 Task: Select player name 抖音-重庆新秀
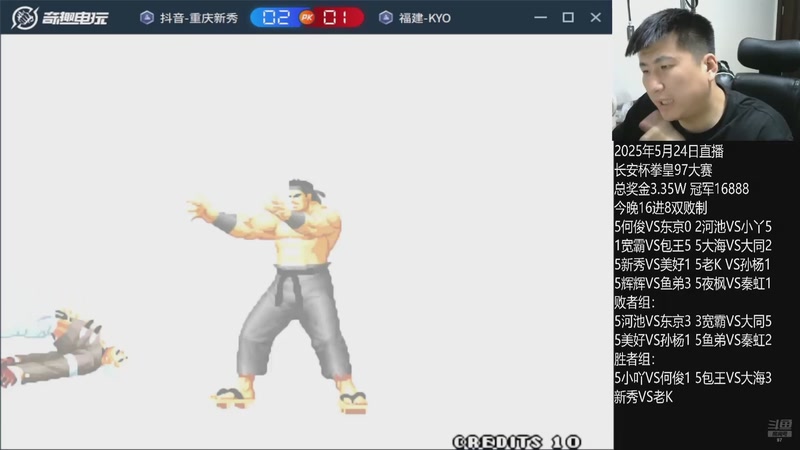199,18
